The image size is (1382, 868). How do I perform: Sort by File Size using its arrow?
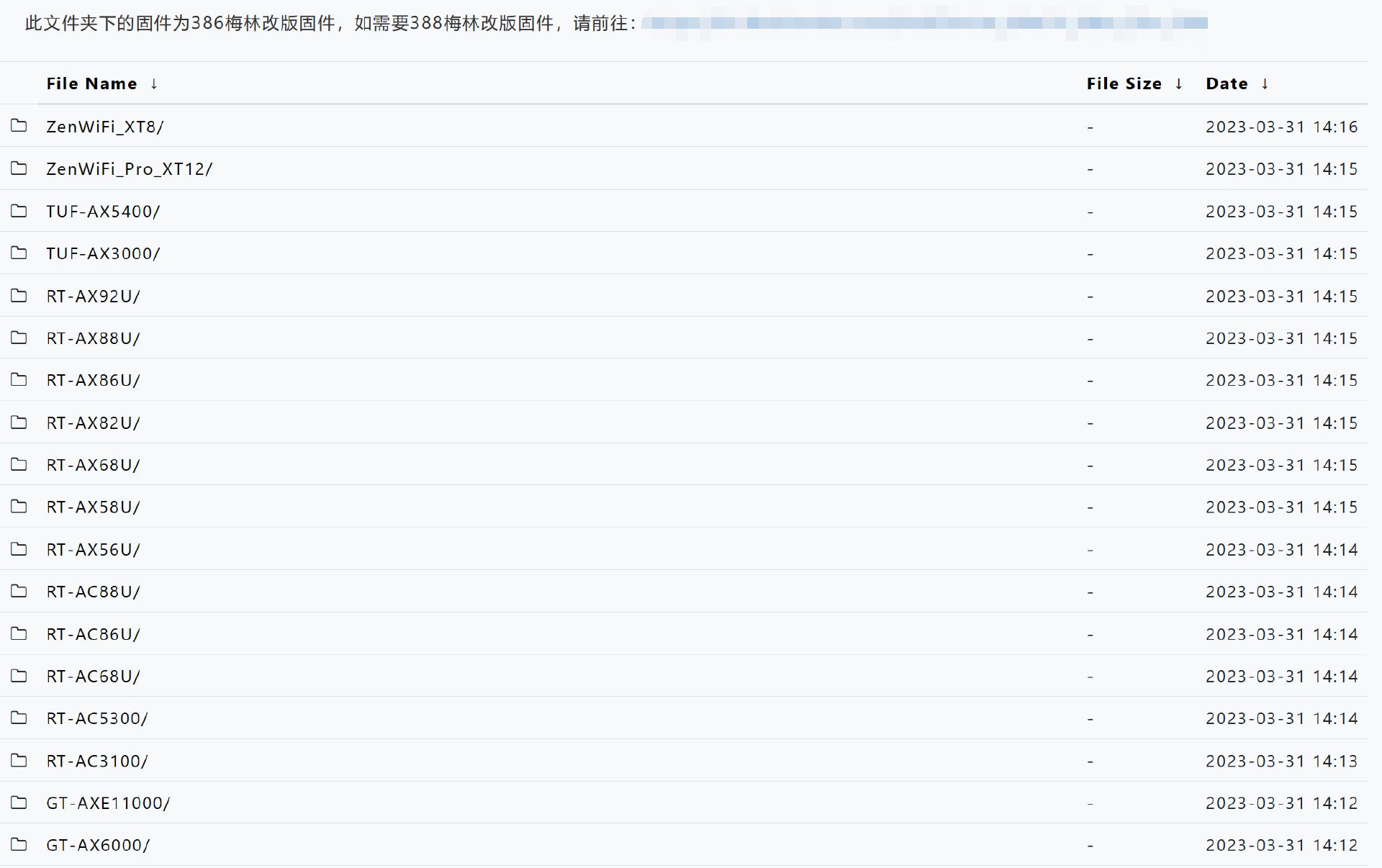click(1179, 83)
